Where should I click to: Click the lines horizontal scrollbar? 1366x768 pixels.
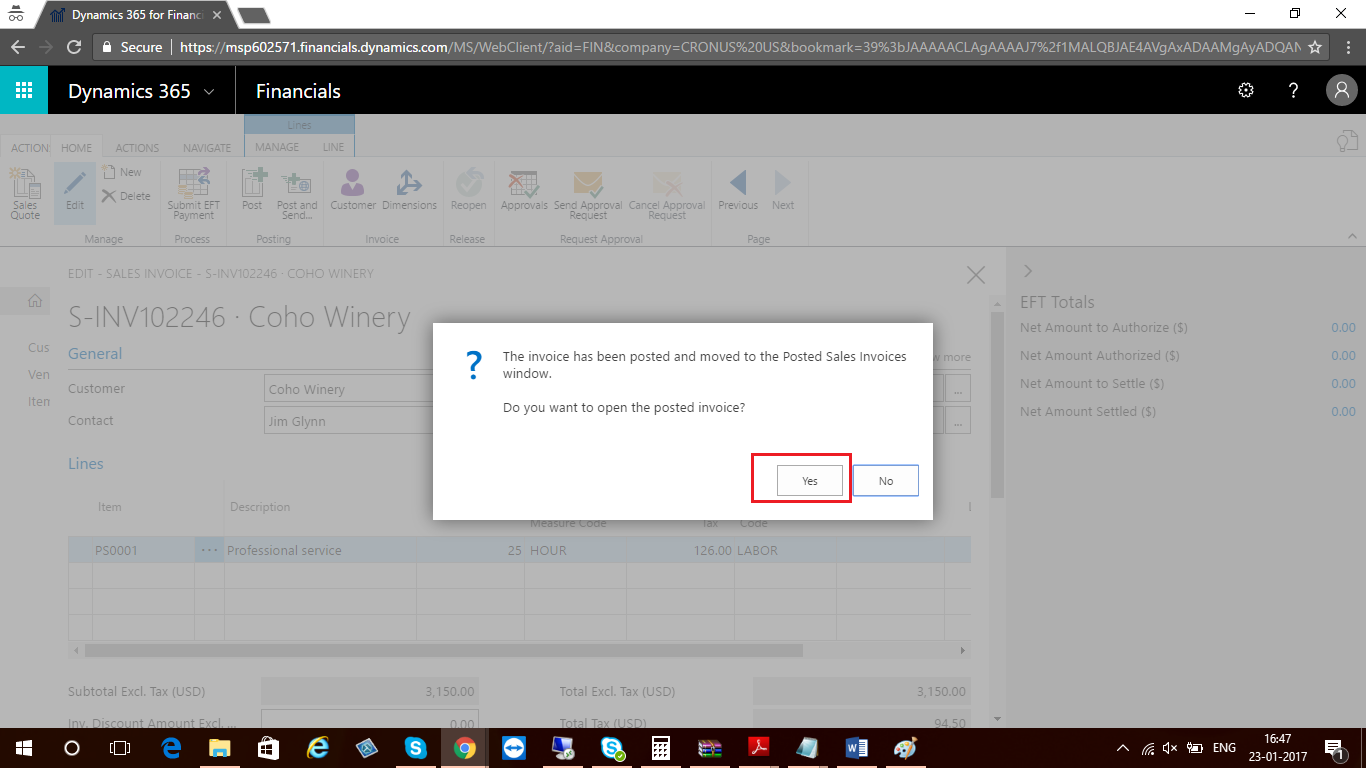coord(443,650)
